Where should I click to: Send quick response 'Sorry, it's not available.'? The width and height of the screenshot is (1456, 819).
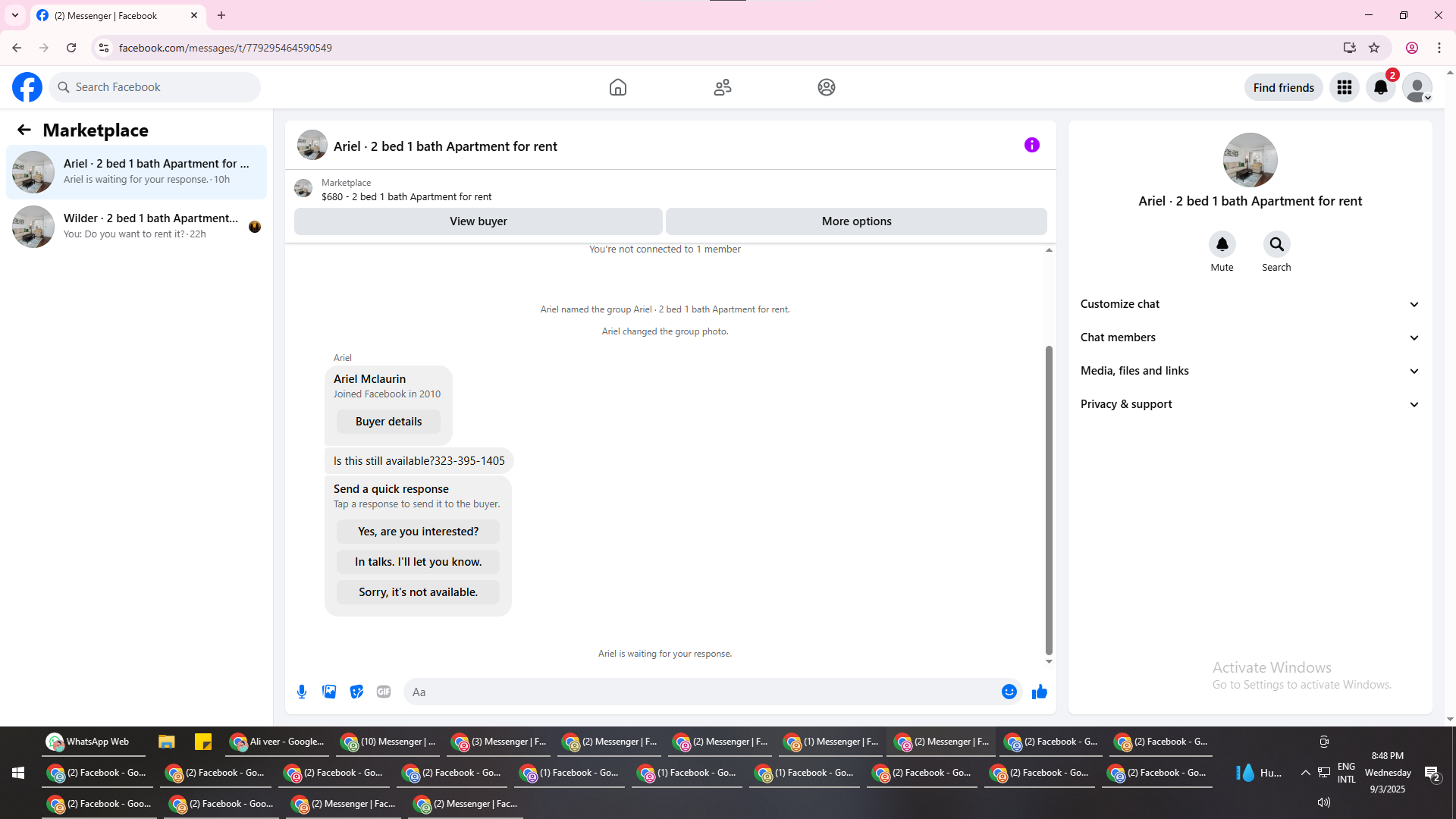click(x=419, y=592)
